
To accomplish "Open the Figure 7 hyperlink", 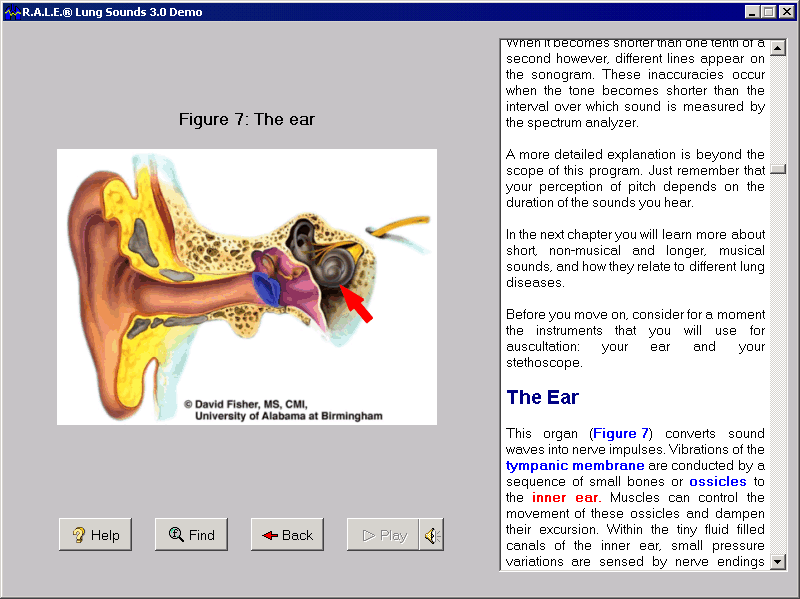I will (619, 433).
